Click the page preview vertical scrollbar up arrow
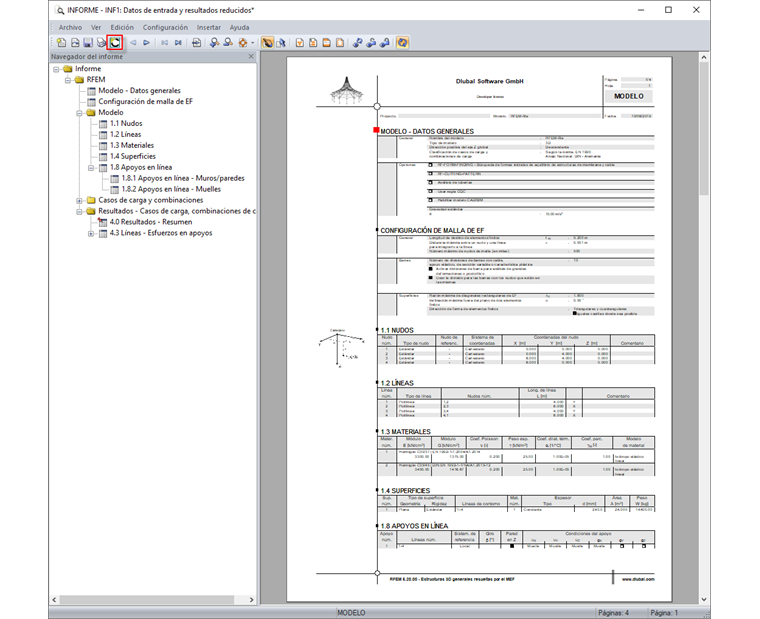760x619 pixels. pyautogui.click(x=704, y=57)
